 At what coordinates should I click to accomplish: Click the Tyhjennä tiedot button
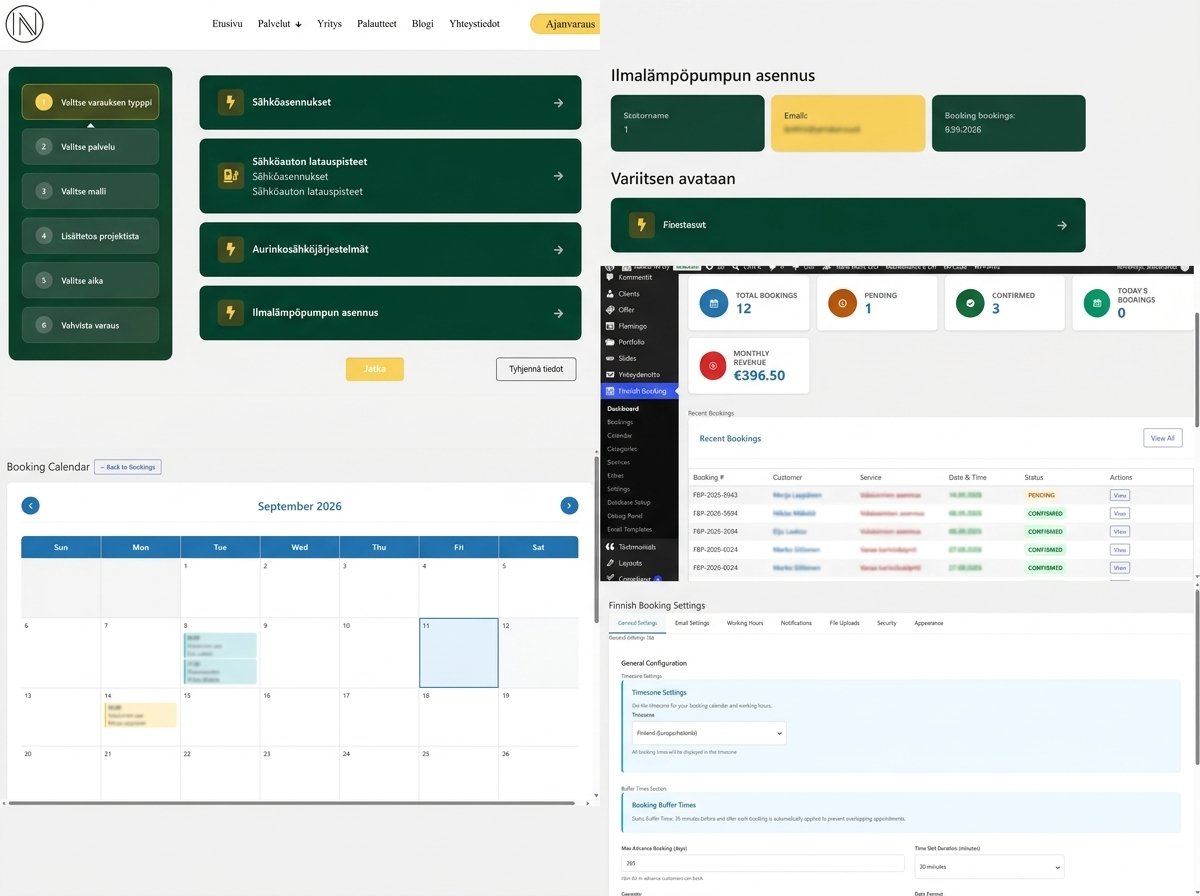pos(536,369)
